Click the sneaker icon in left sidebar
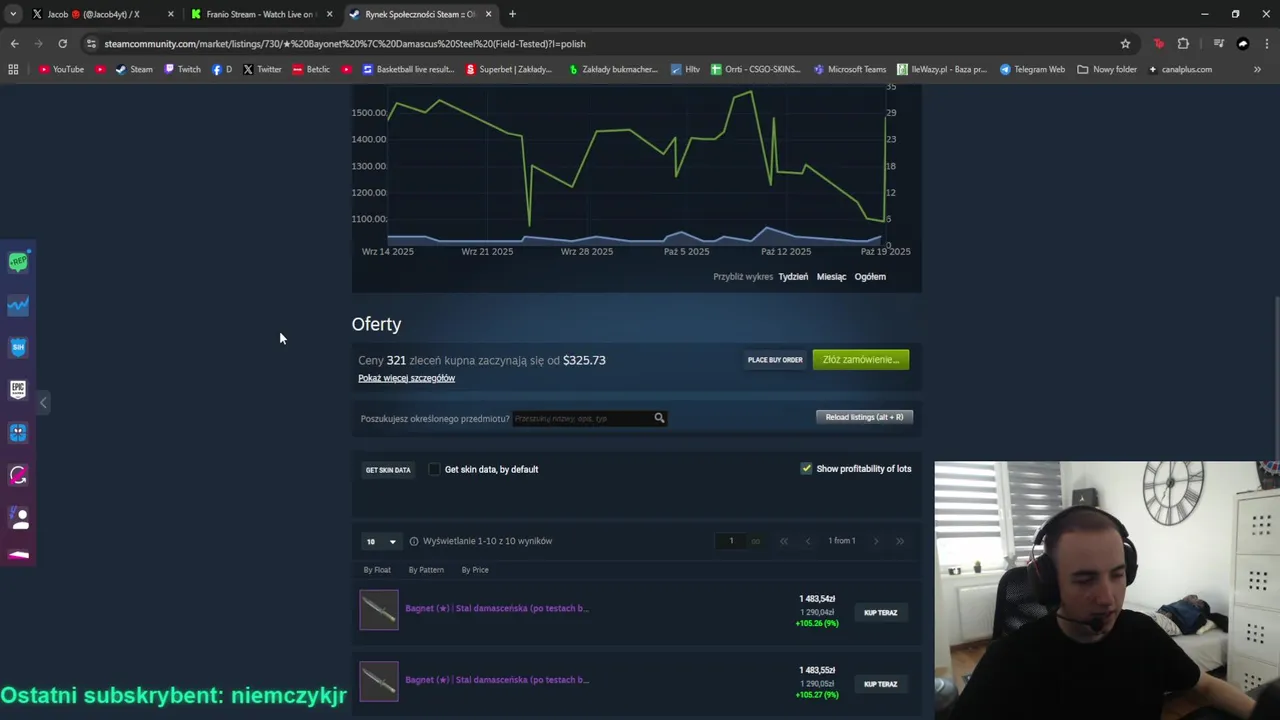 [x=18, y=554]
